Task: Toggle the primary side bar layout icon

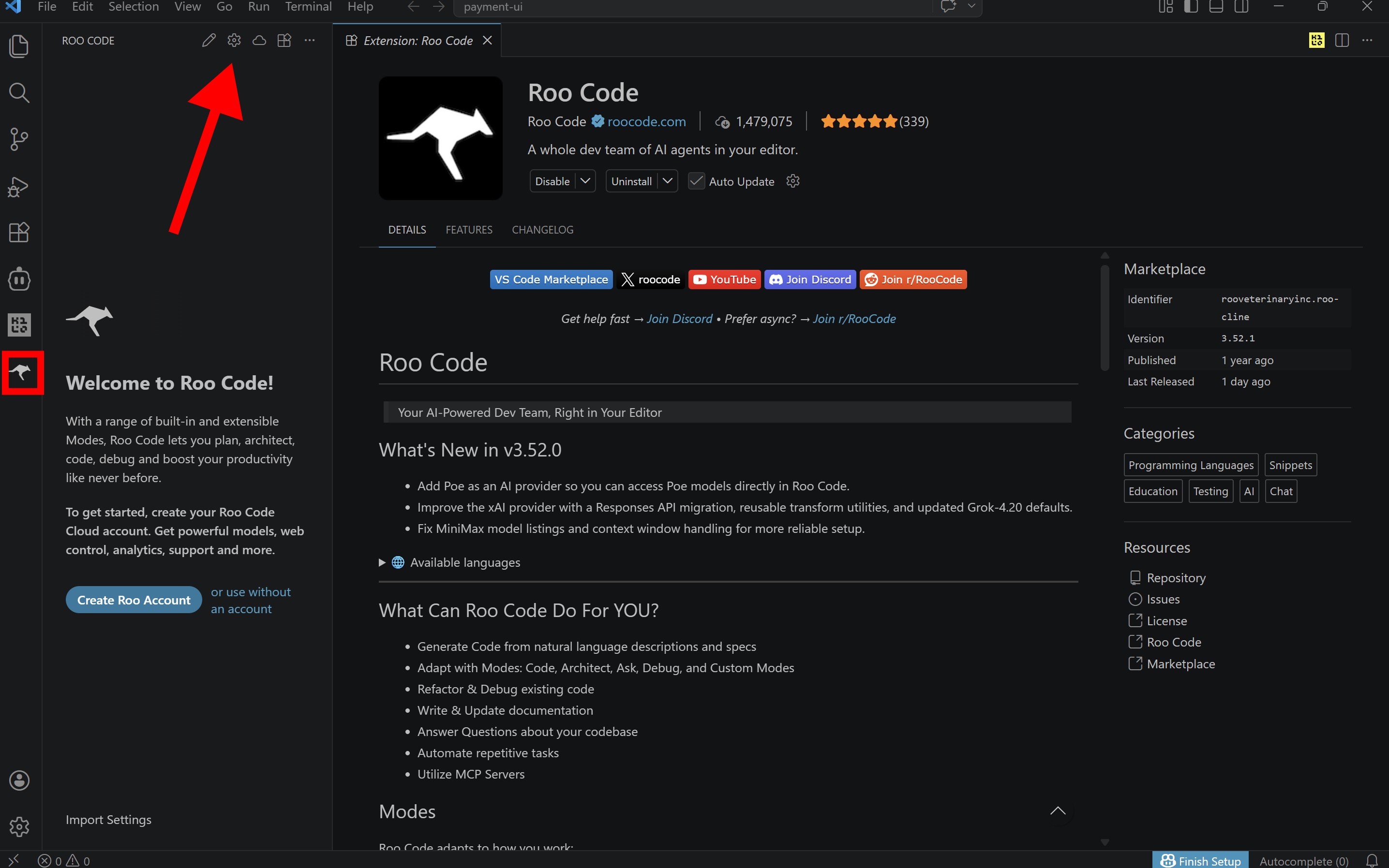Action: tap(1191, 7)
